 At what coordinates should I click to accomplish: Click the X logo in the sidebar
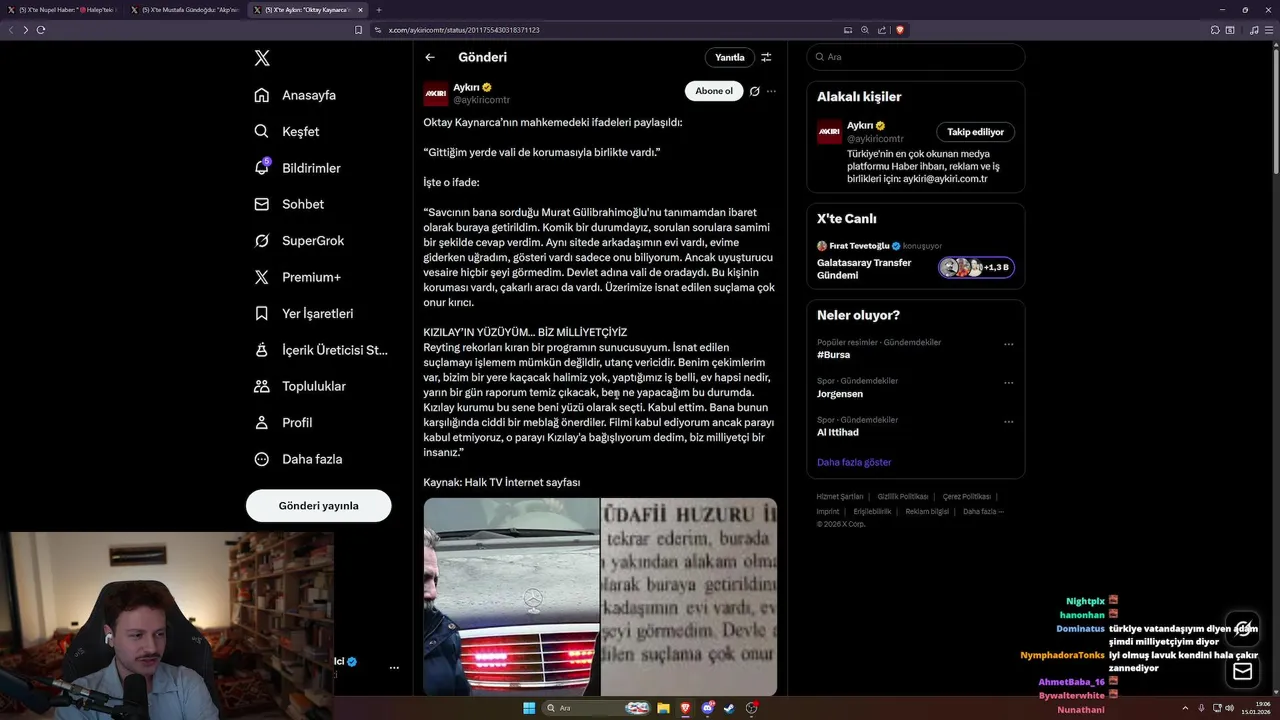pyautogui.click(x=262, y=58)
